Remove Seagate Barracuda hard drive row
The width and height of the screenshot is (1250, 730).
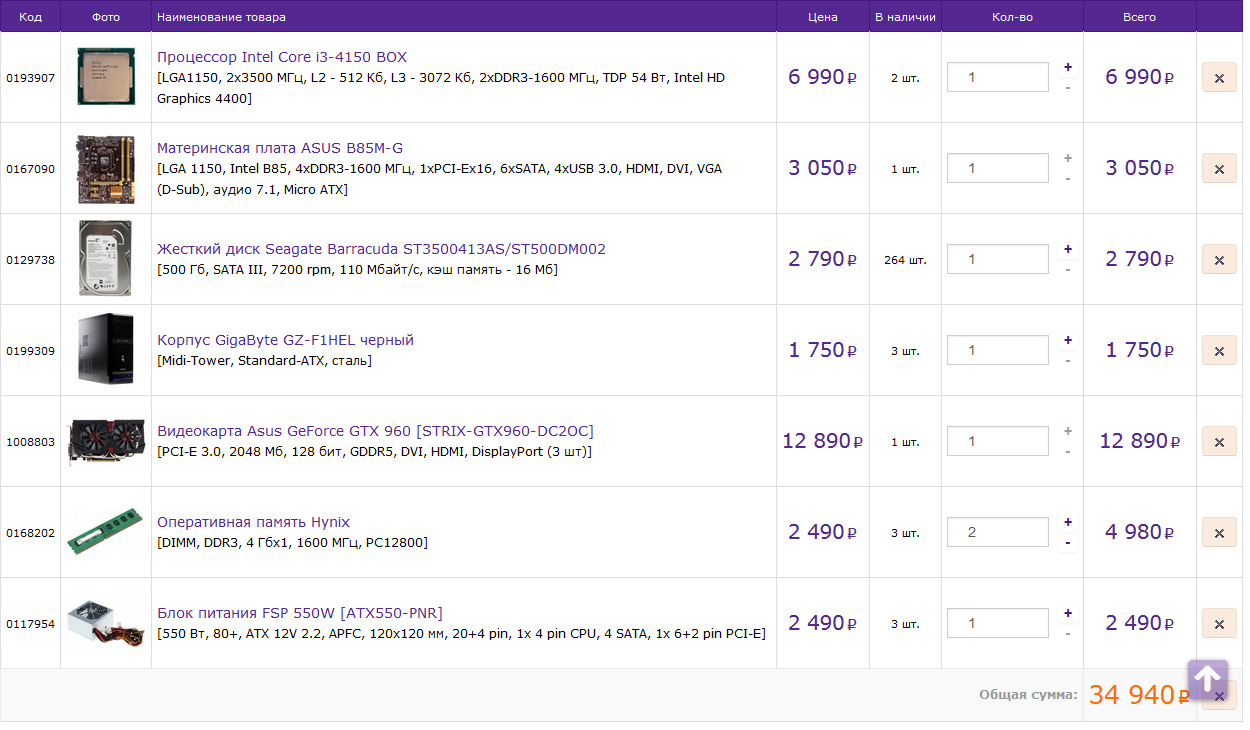pos(1219,260)
